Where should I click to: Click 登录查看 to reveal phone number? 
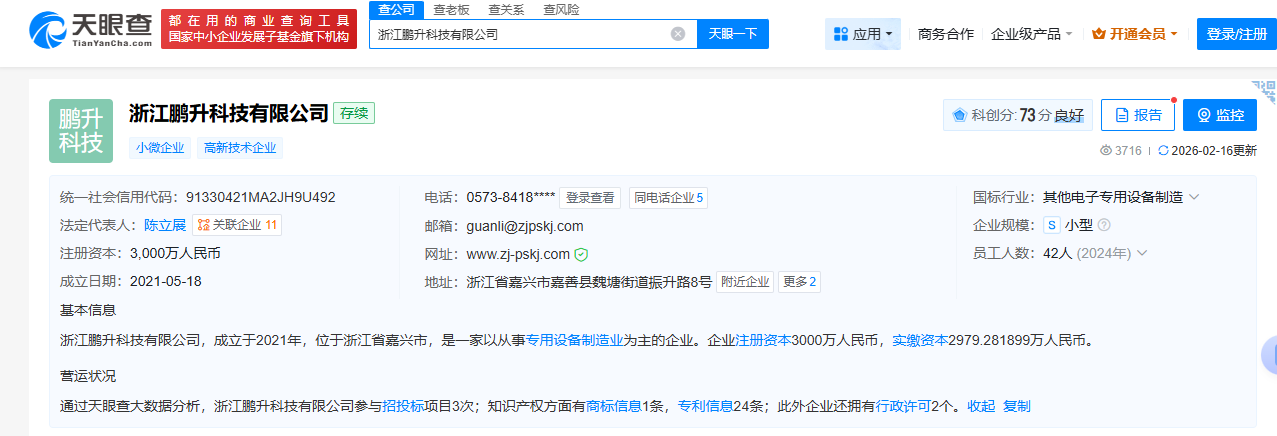click(589, 198)
